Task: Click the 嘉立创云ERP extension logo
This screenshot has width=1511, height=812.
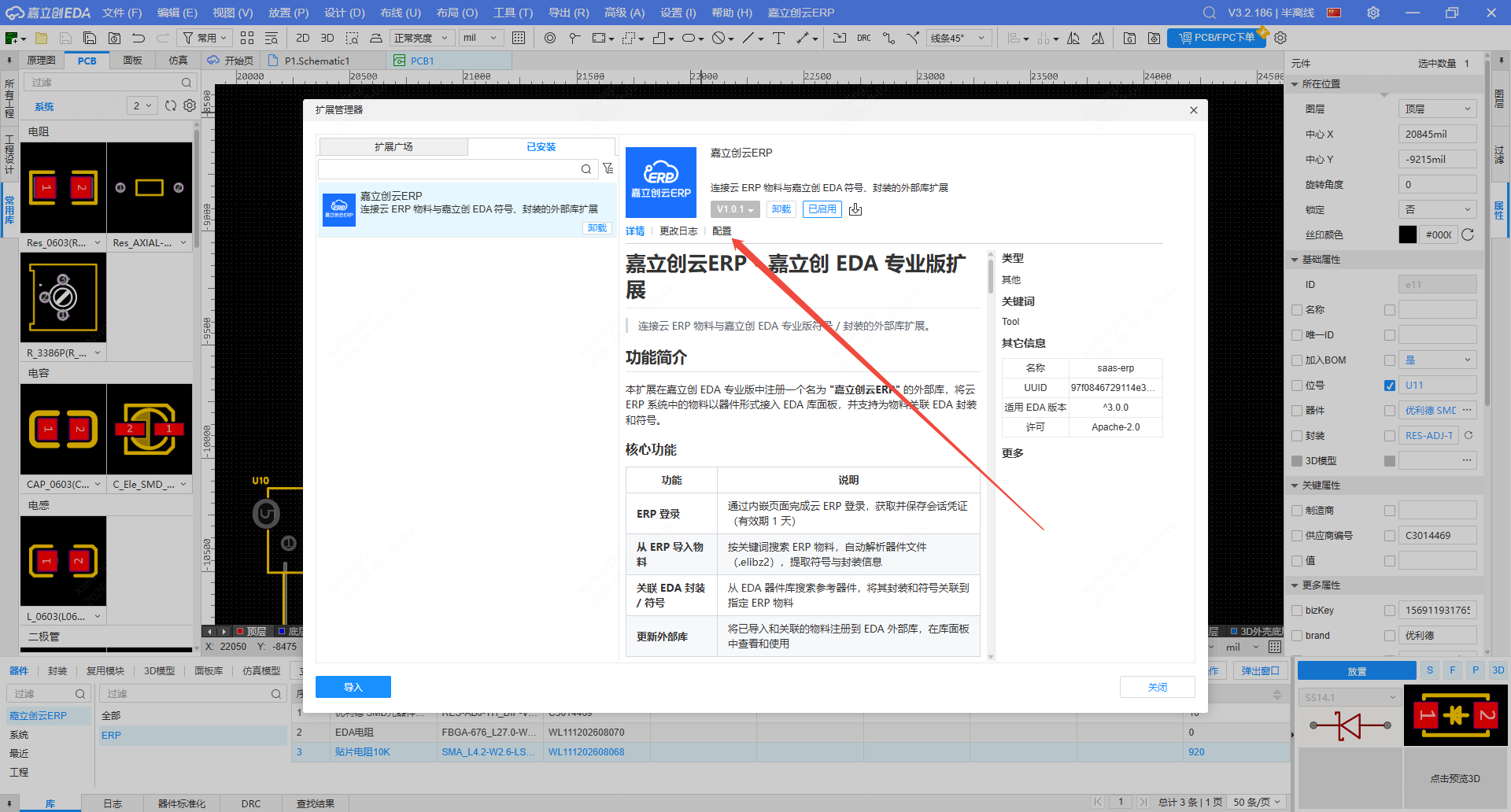Action: 661,183
